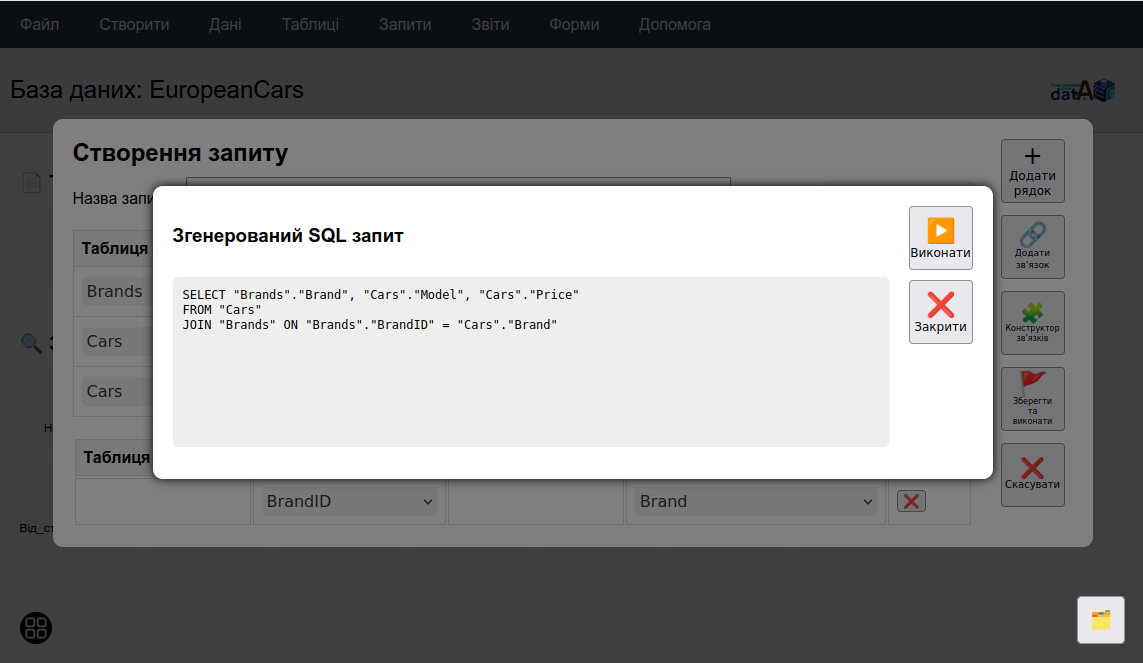Screen dimensions: 1143x663
Task: Click the folder icon at bottom right
Action: click(x=1100, y=620)
